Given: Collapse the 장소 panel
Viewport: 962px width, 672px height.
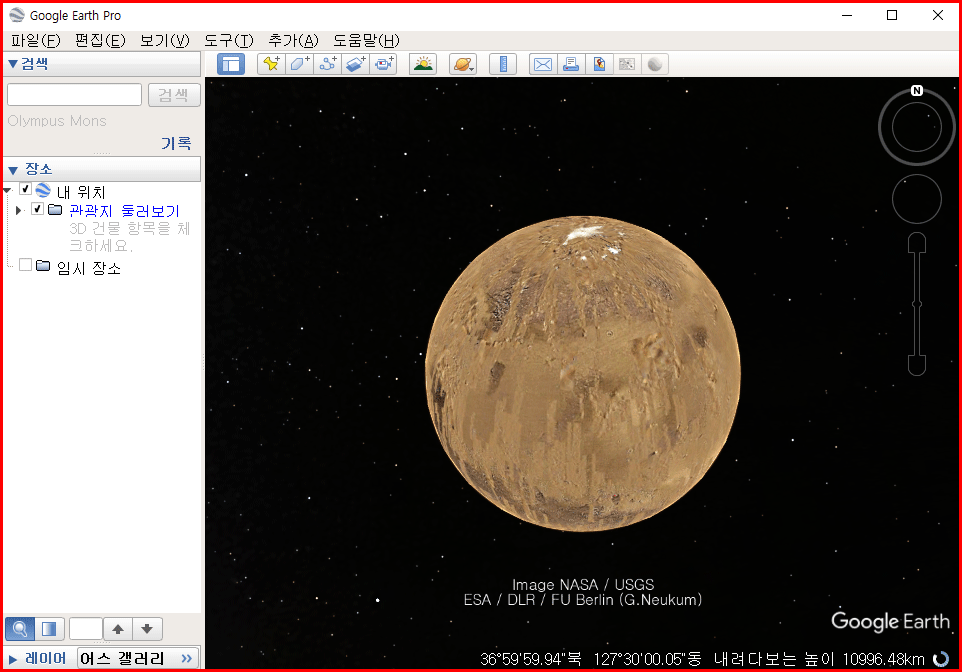Looking at the screenshot, I should click(12, 170).
